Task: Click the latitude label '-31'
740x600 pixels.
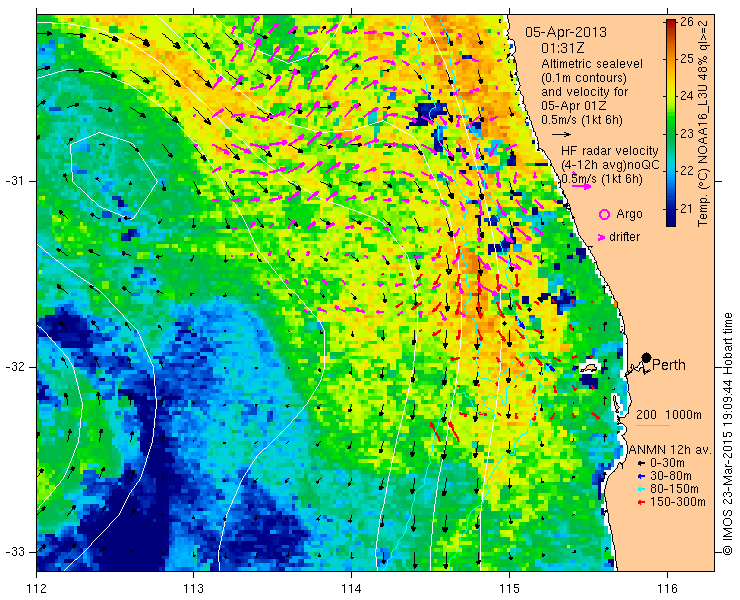Action: tap(13, 181)
